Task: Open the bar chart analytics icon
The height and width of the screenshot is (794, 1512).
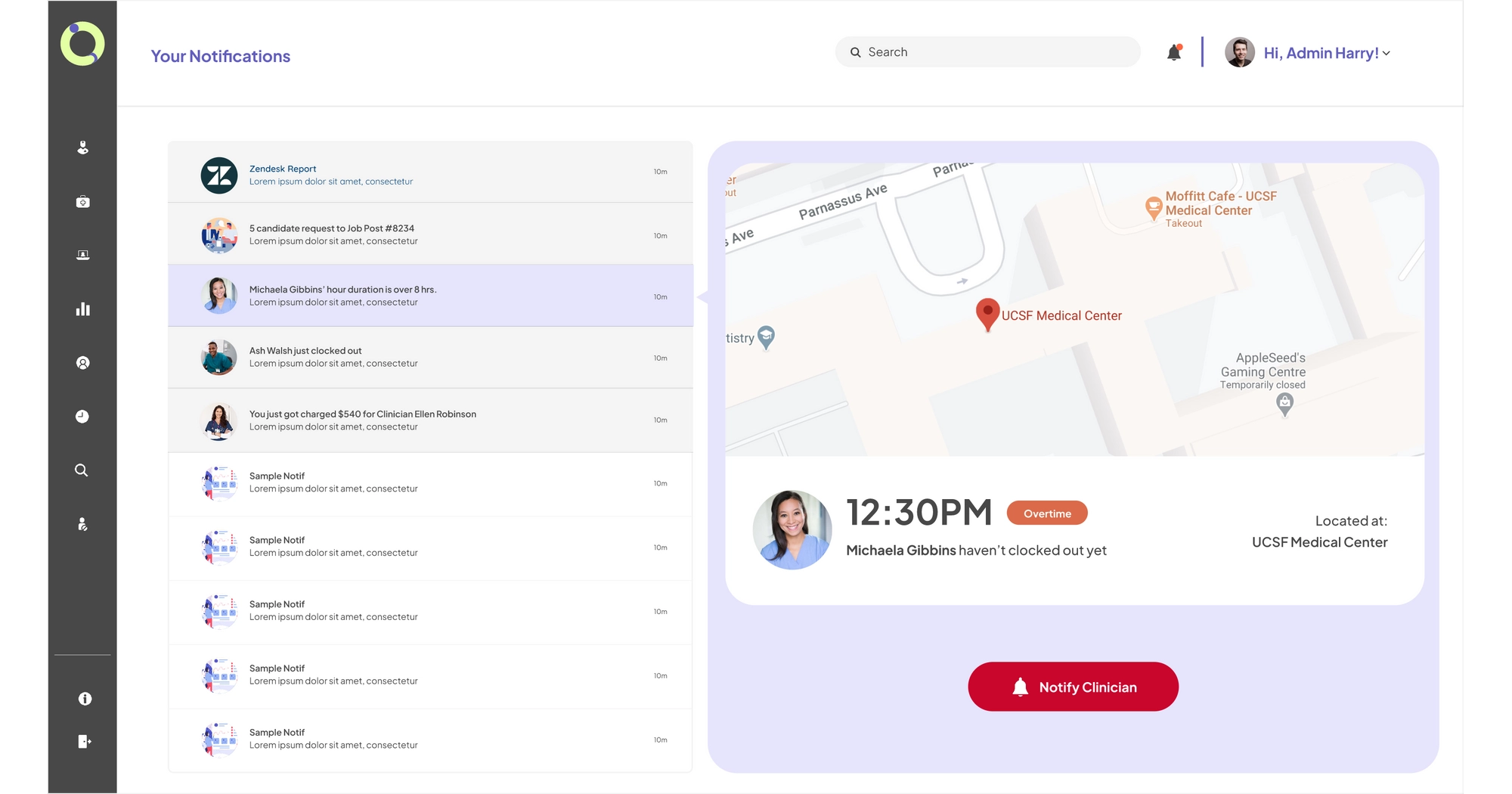Action: (x=82, y=309)
